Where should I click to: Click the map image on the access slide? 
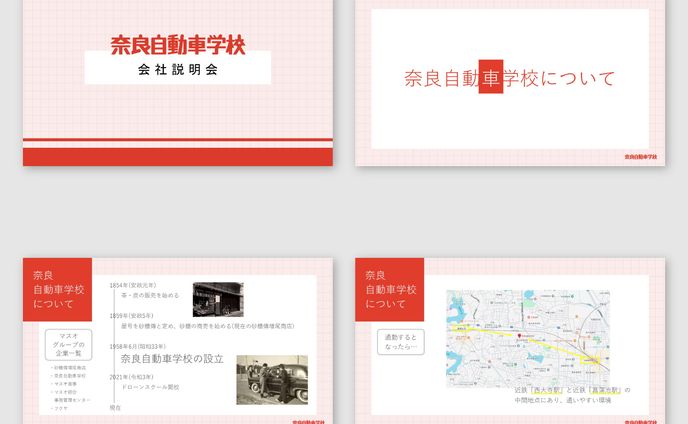point(527,338)
